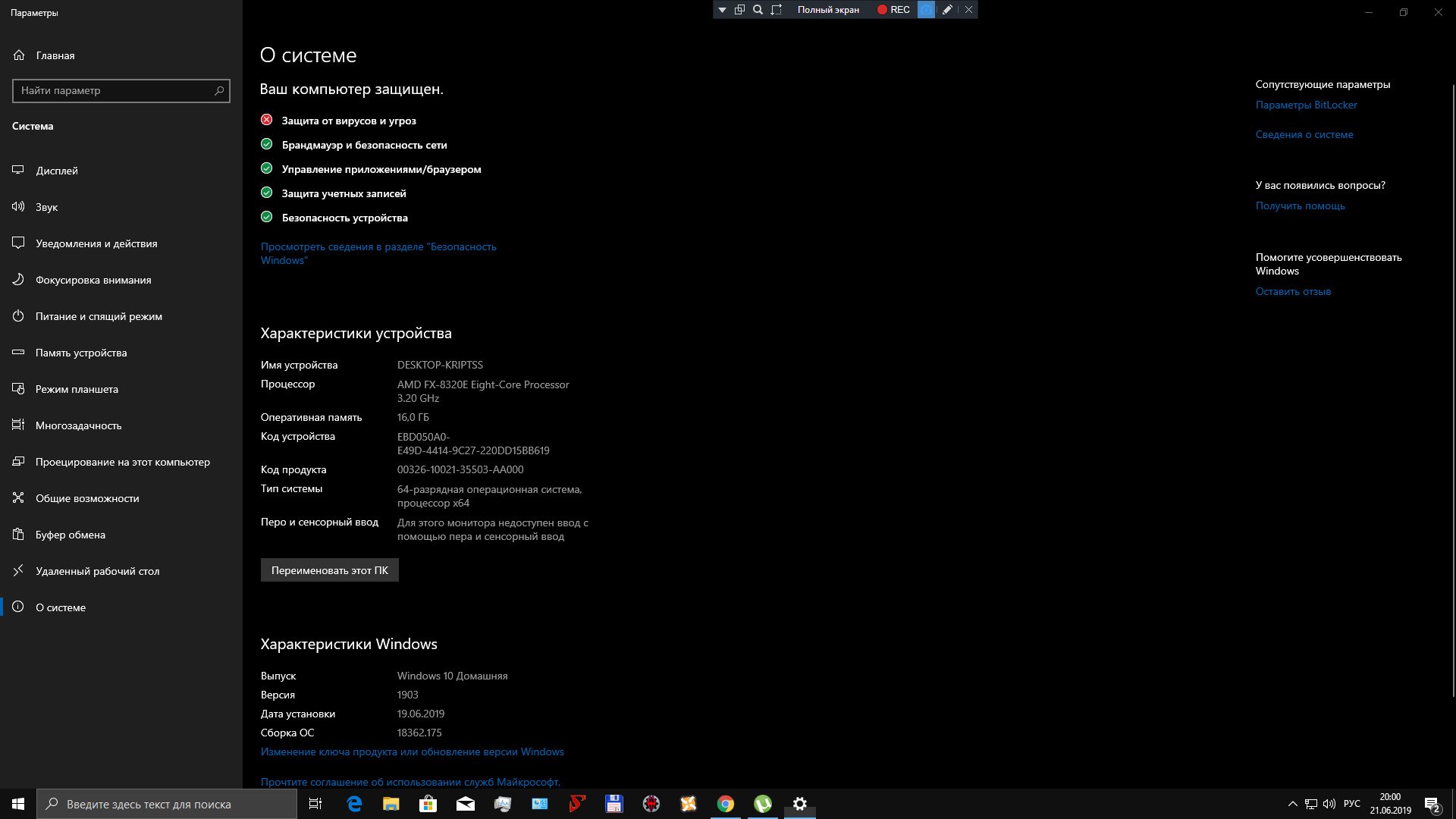Open the Звук sound settings
The width and height of the screenshot is (1456, 819).
[46, 207]
